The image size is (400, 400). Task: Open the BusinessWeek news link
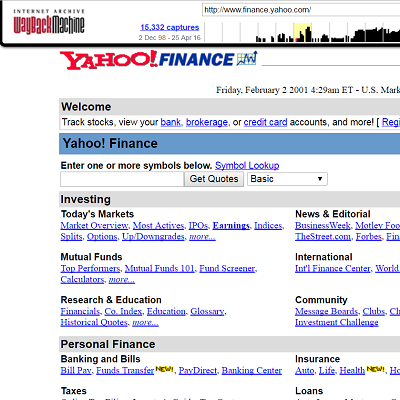point(323,226)
